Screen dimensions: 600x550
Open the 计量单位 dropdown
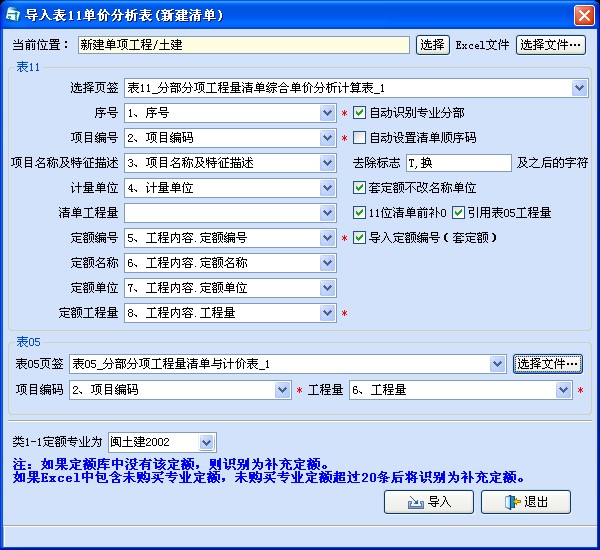pyautogui.click(x=328, y=188)
